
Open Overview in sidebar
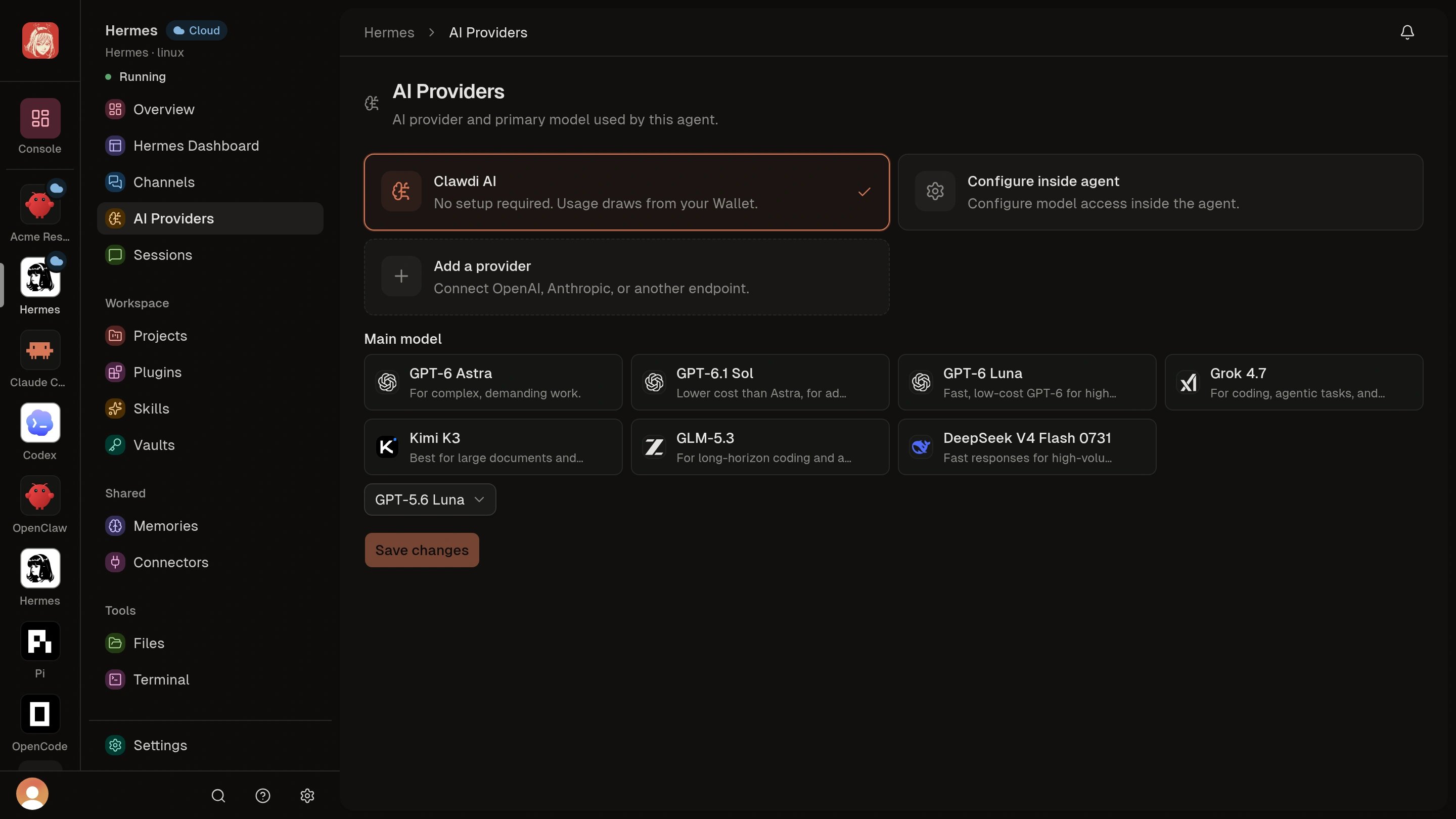pyautogui.click(x=210, y=109)
